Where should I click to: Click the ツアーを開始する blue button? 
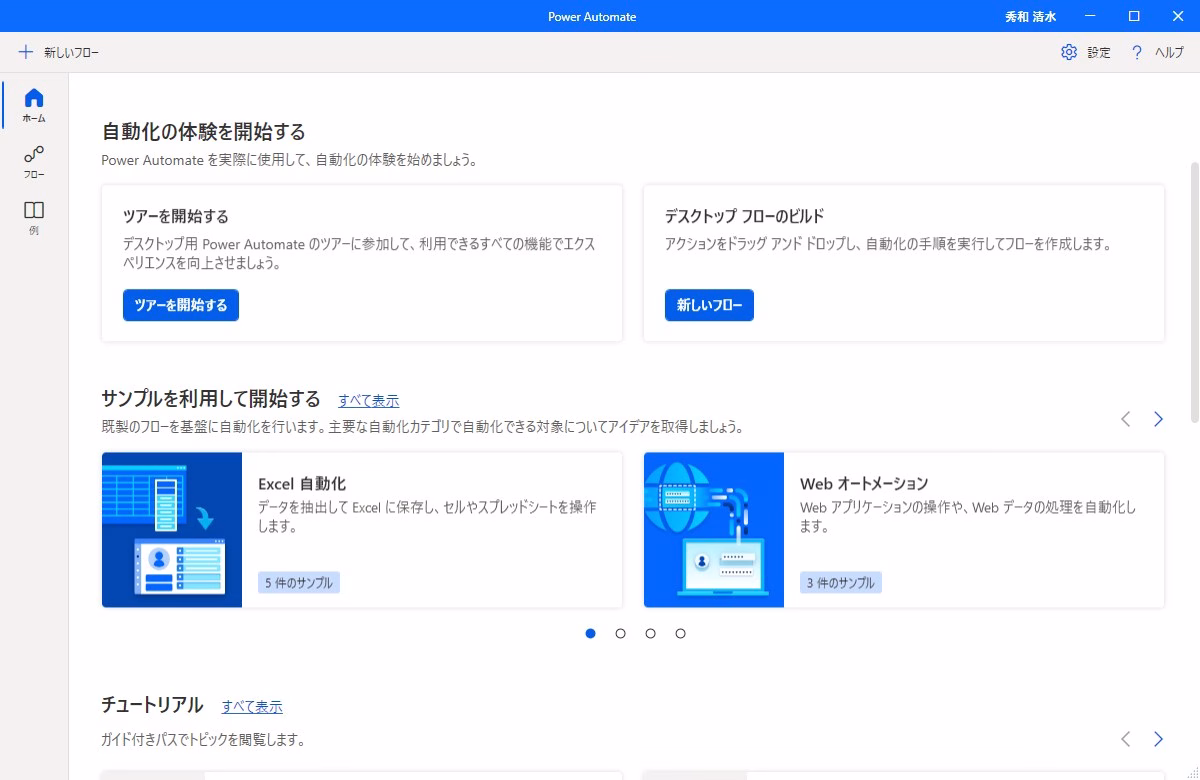[x=181, y=305]
